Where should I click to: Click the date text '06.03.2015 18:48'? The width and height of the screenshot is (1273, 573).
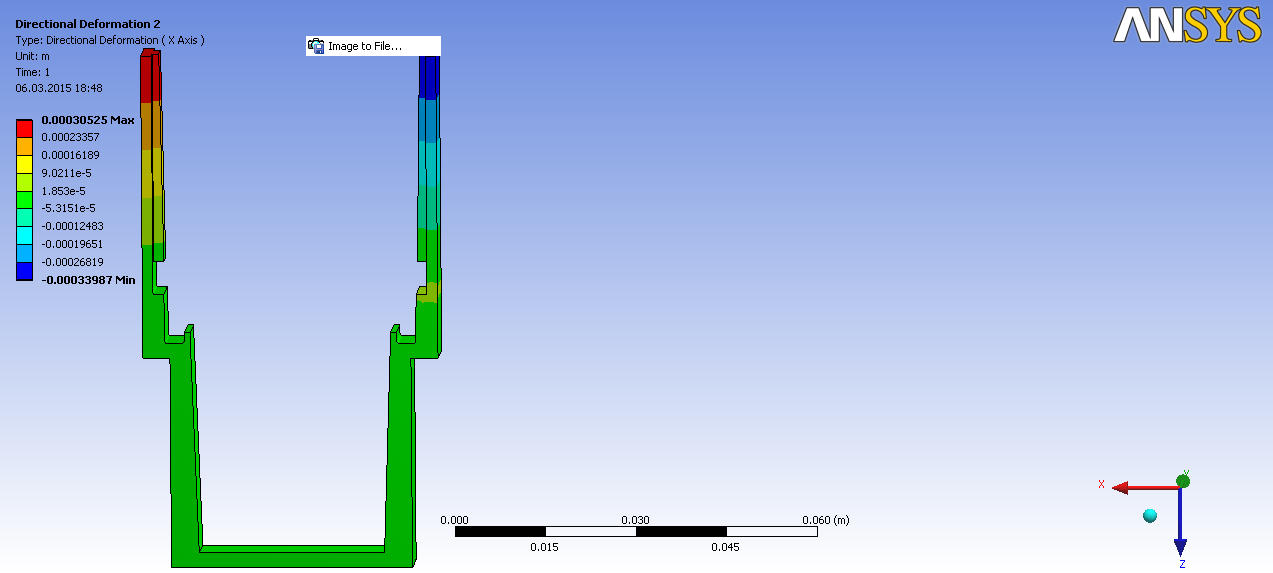(x=59, y=88)
